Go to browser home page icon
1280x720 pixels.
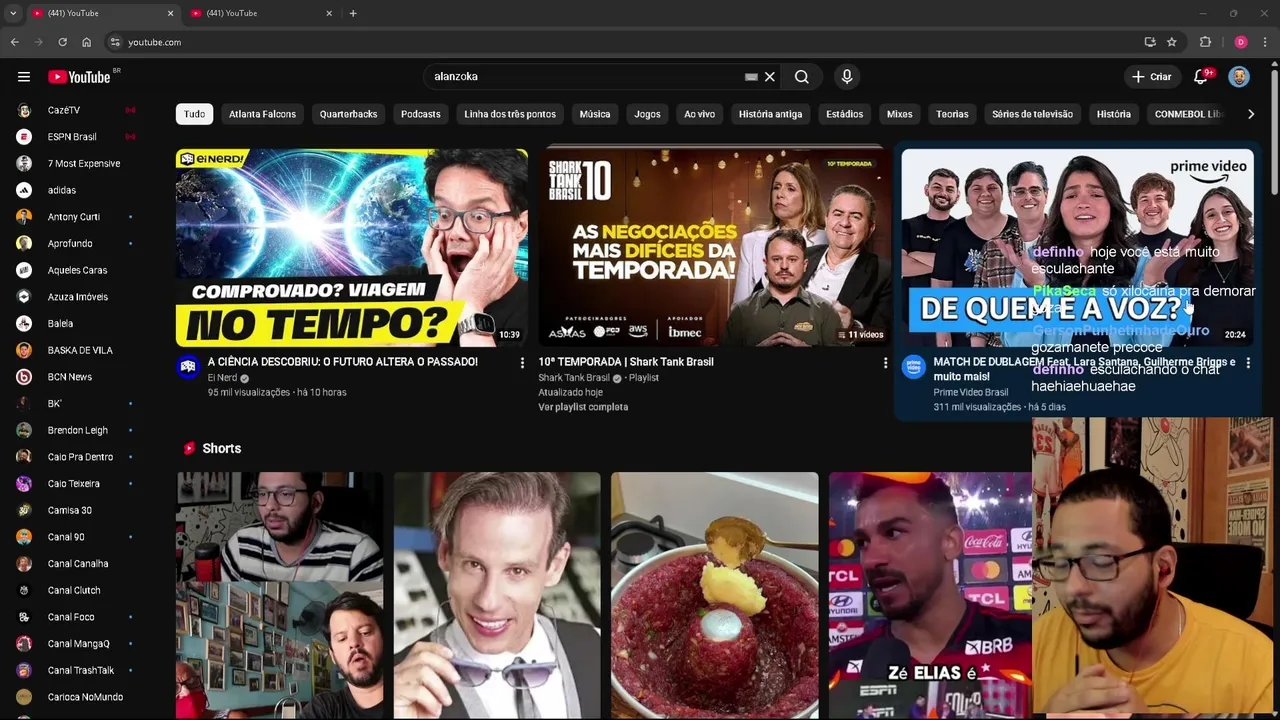(x=87, y=42)
